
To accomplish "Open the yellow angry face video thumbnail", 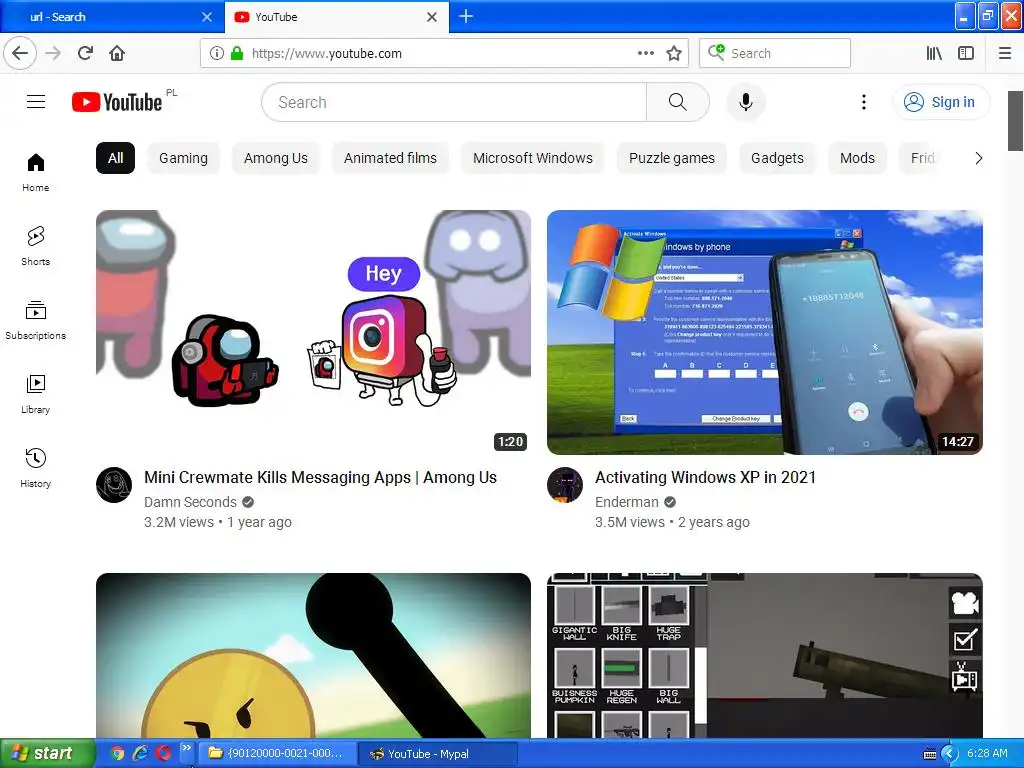I will 313,656.
